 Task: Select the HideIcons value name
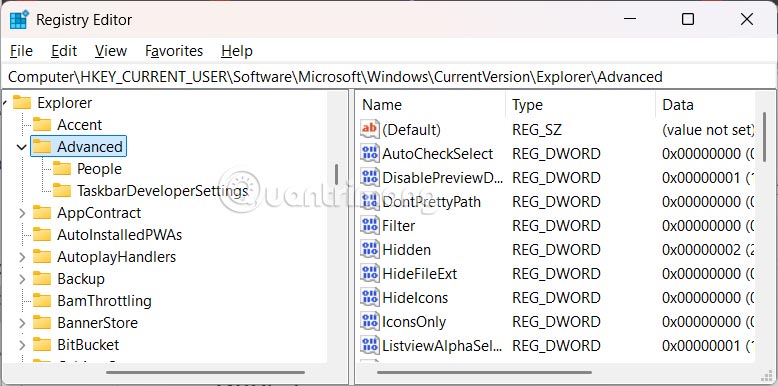[415, 298]
